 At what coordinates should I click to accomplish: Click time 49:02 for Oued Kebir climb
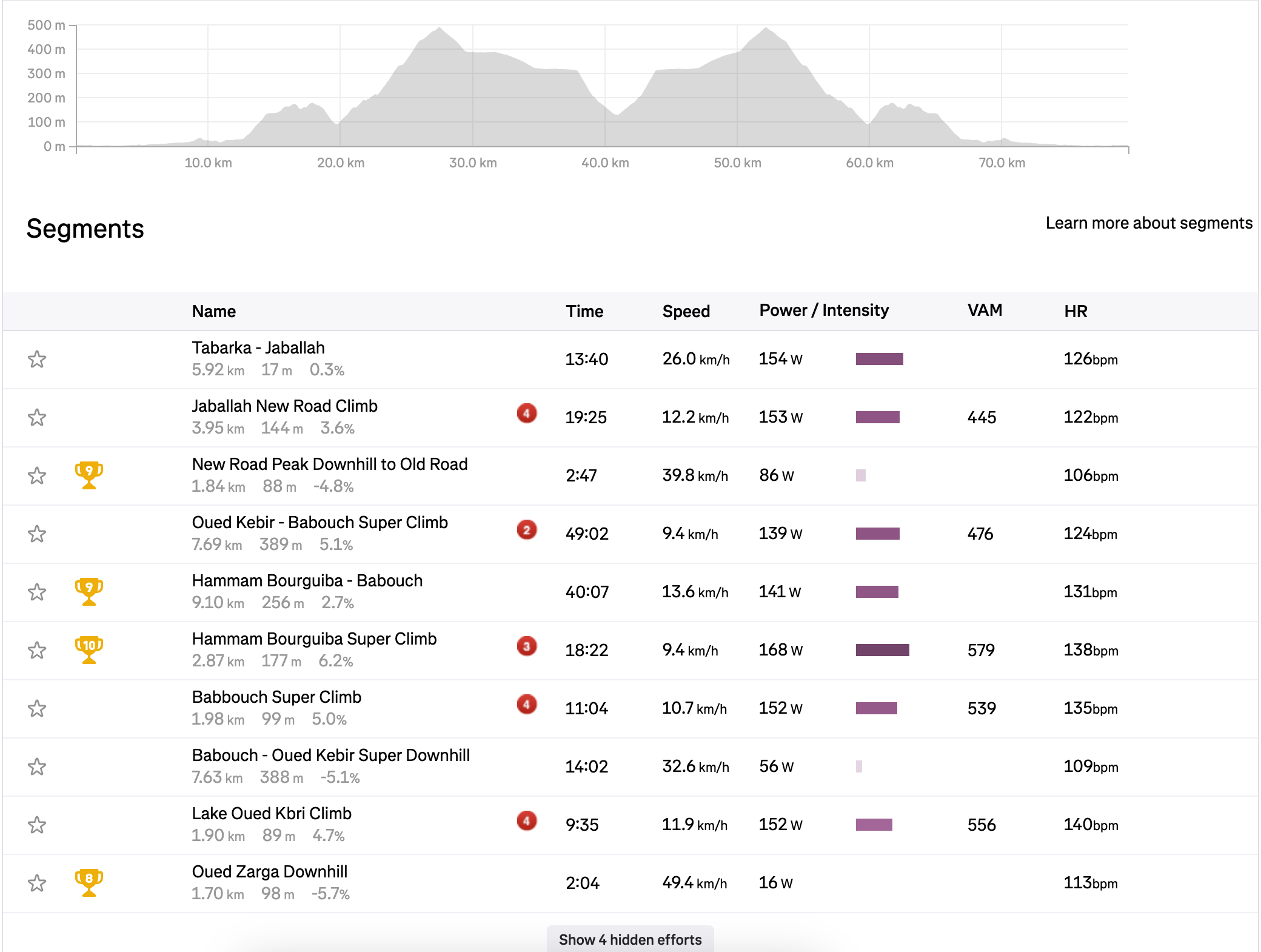coord(586,534)
